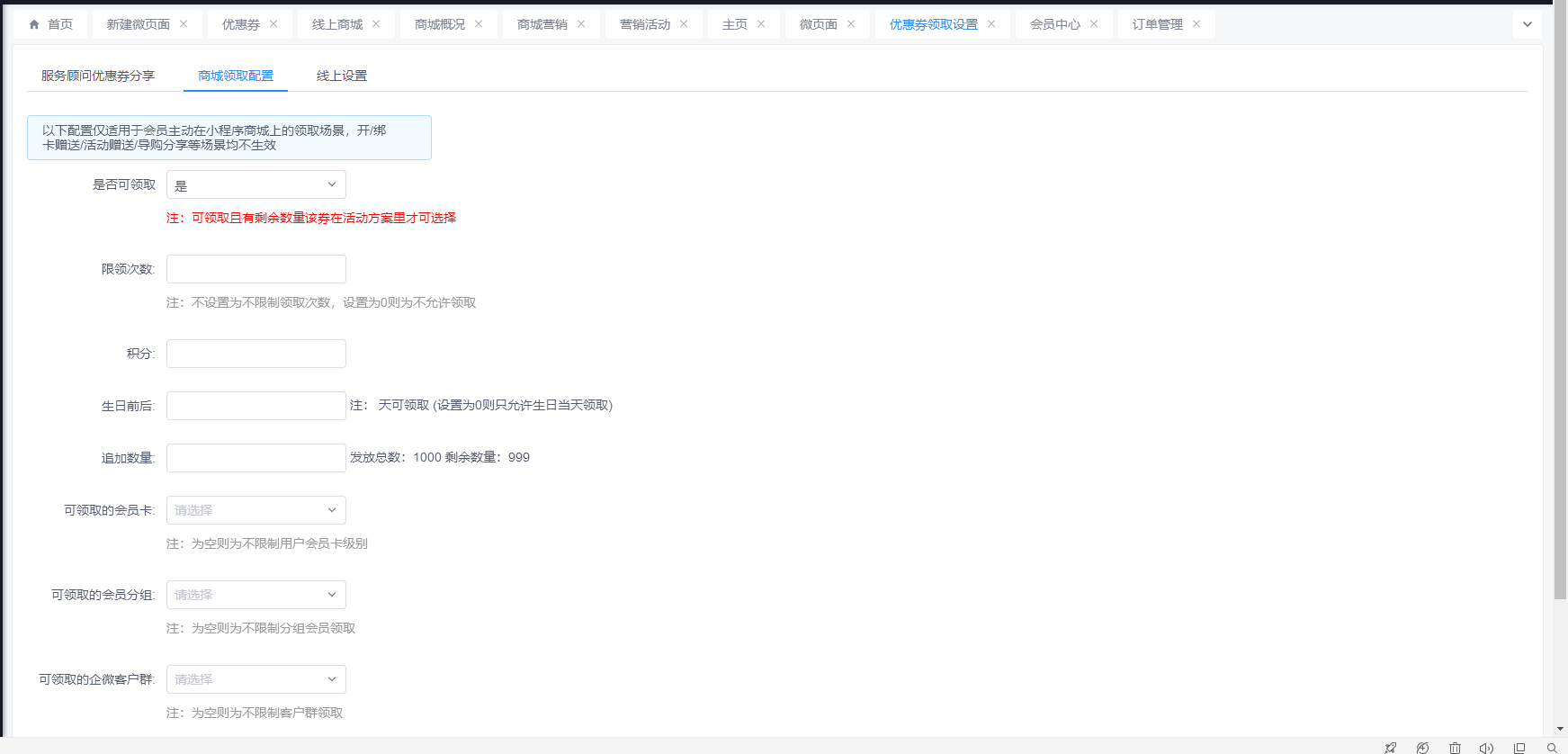The width and height of the screenshot is (1568, 754).
Task: Expand the tab list dropdown chevron
Action: click(1527, 24)
